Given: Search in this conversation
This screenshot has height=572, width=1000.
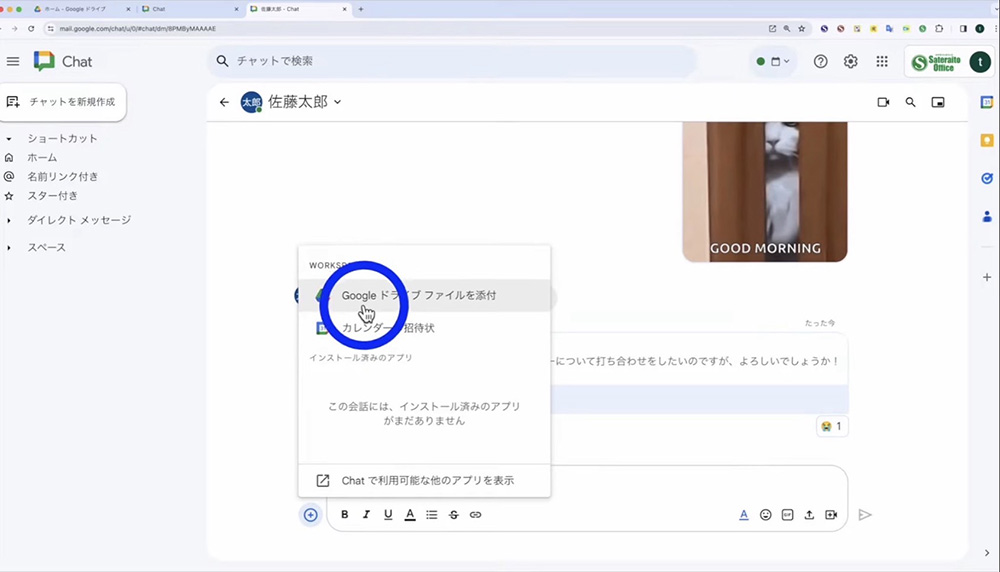Looking at the screenshot, I should (x=911, y=102).
